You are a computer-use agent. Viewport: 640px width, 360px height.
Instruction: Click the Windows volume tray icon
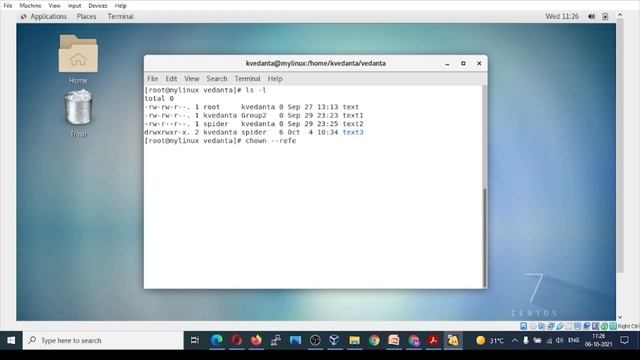pyautogui.click(x=560, y=340)
